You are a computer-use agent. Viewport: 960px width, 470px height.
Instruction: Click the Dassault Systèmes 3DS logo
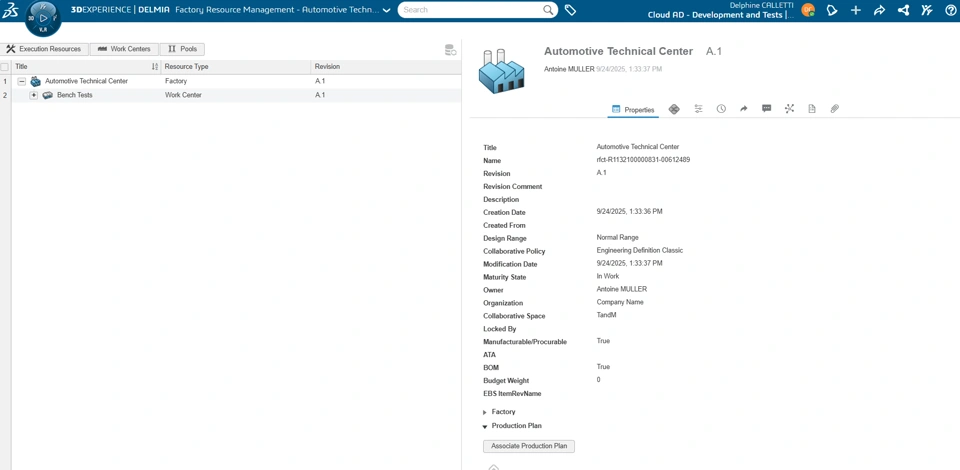point(10,10)
